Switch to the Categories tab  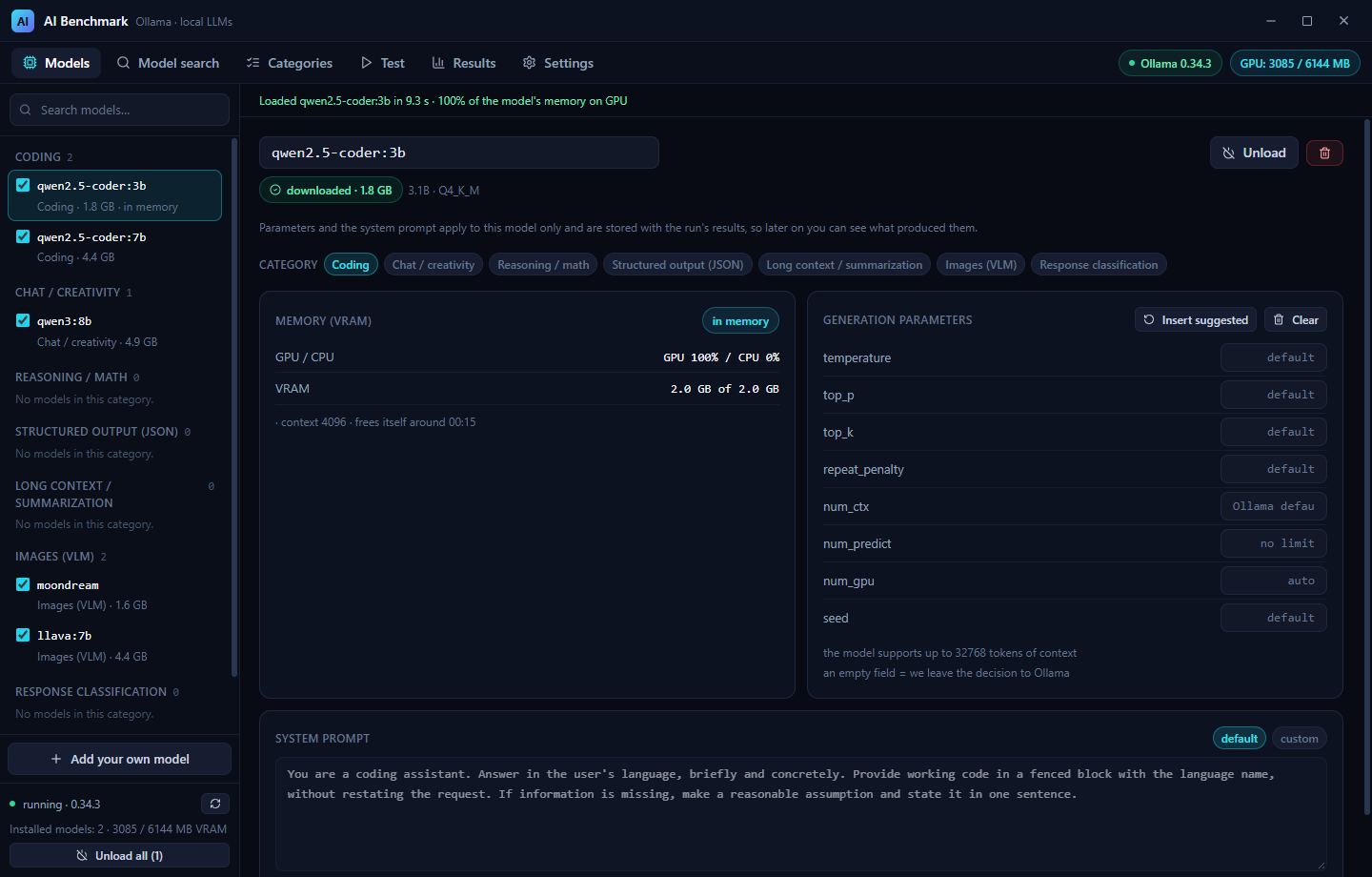pyautogui.click(x=290, y=63)
